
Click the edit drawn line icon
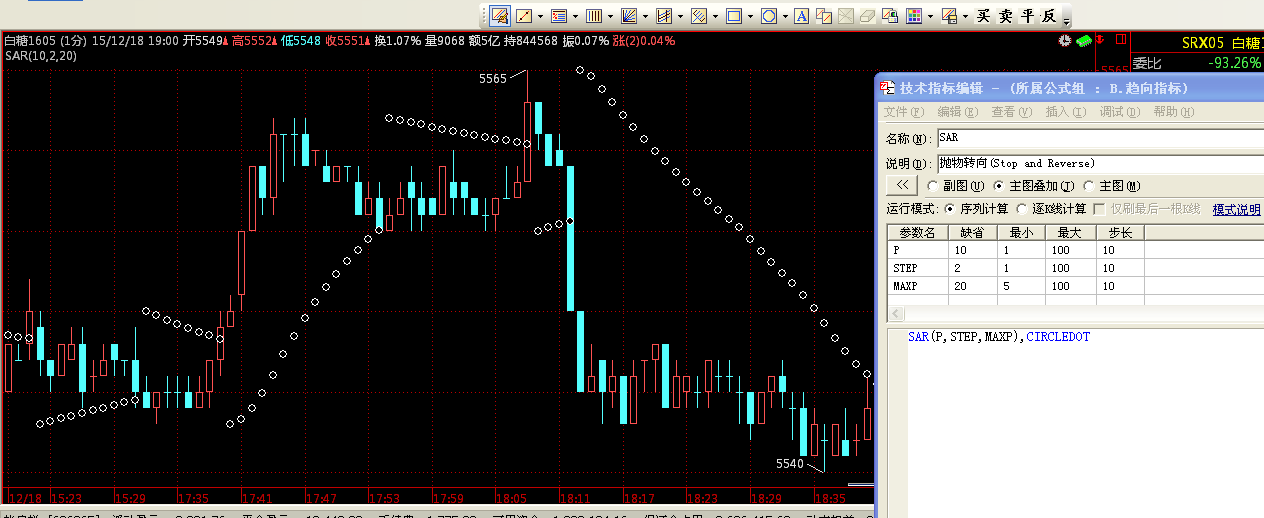click(x=824, y=16)
